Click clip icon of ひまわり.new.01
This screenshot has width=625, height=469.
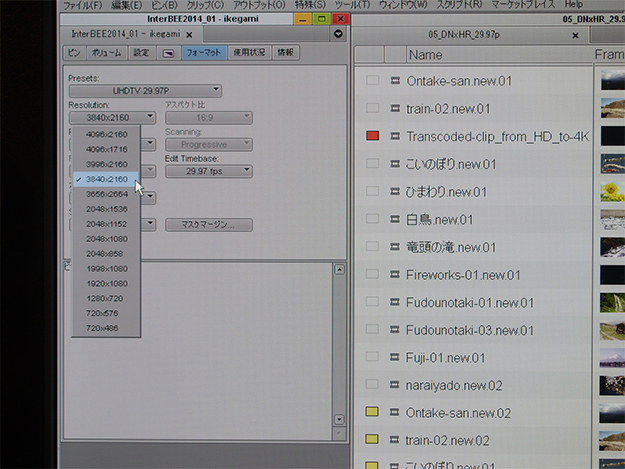pos(395,191)
